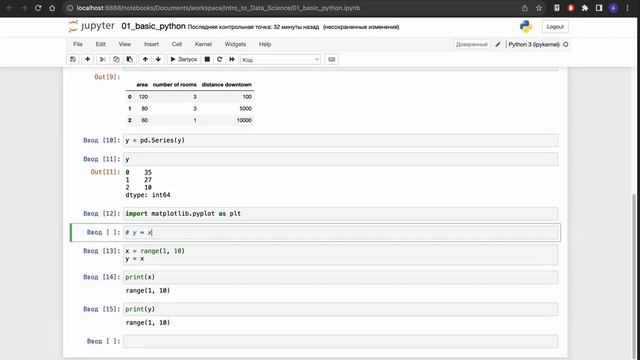The height and width of the screenshot is (360, 640).
Task: Click the browser address bar URL
Action: click(218, 8)
